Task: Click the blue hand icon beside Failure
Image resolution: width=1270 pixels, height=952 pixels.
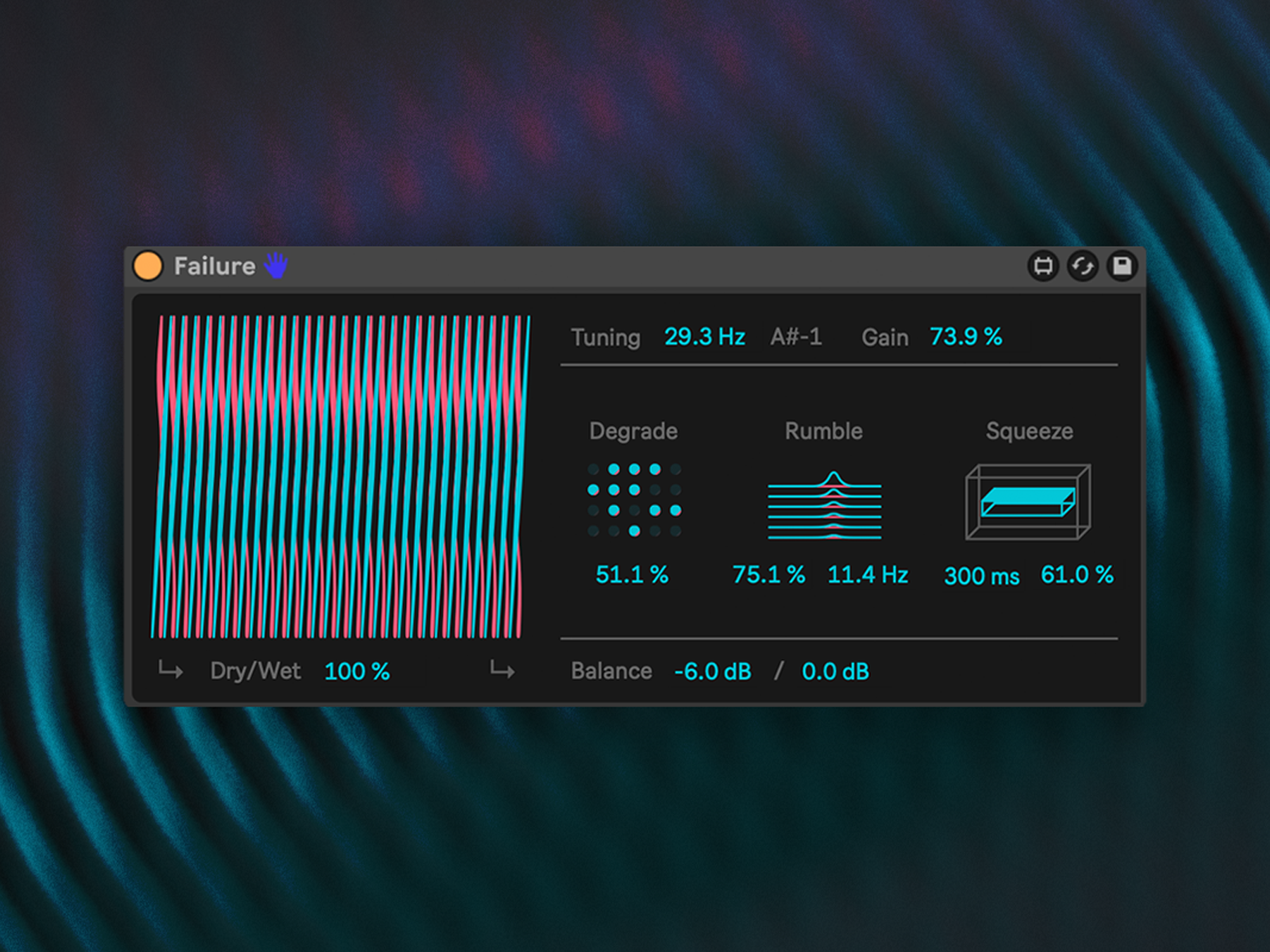Action: tap(276, 266)
